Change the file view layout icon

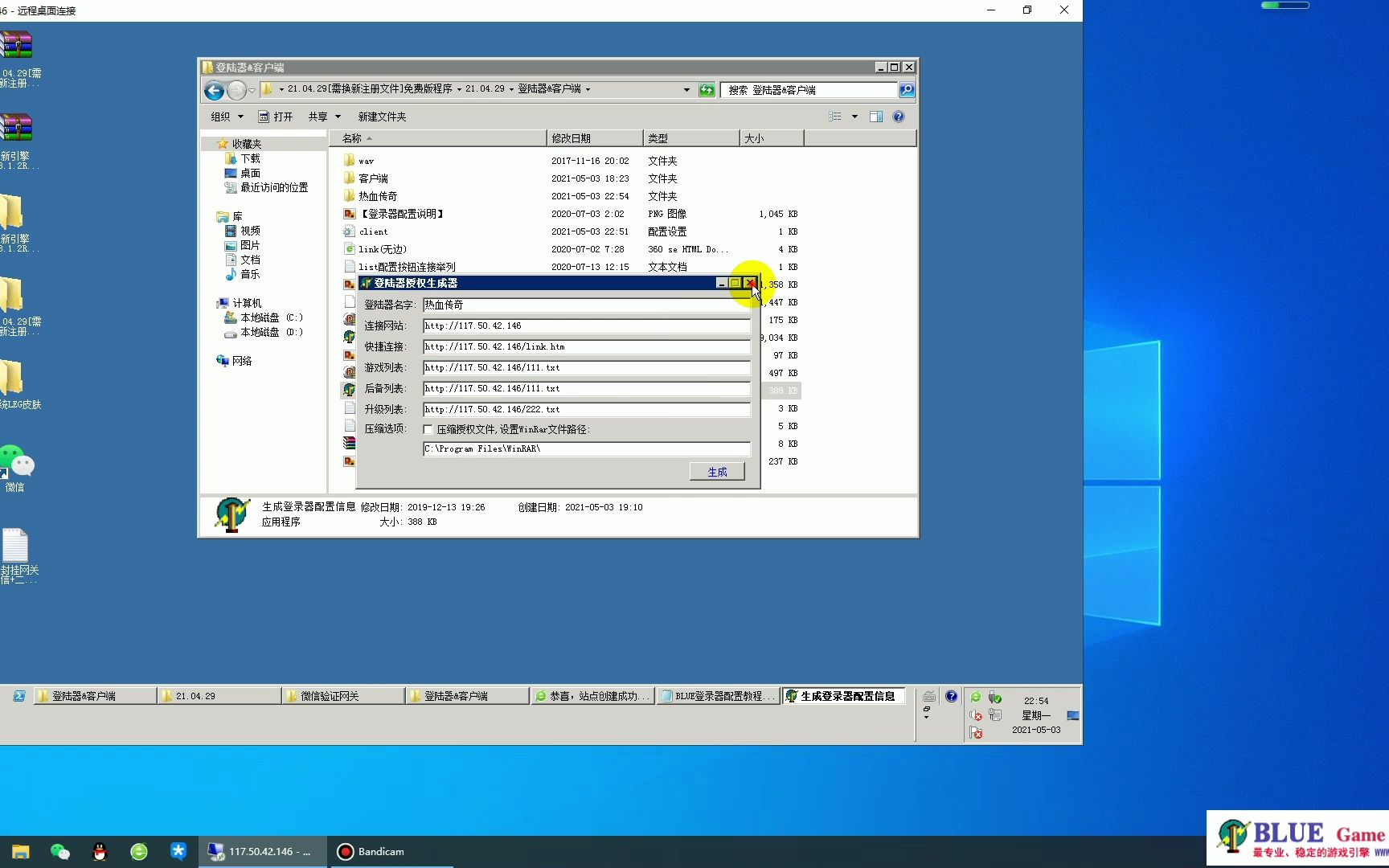click(835, 117)
